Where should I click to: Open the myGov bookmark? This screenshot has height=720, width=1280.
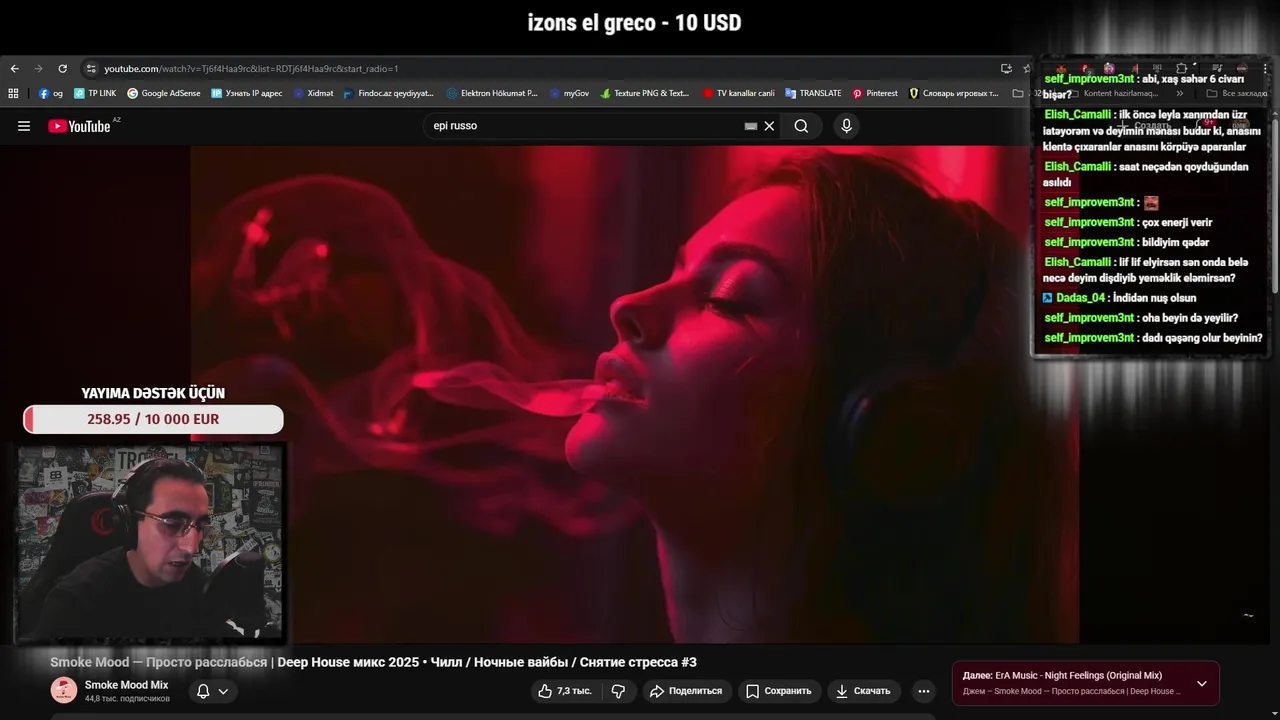(x=570, y=93)
